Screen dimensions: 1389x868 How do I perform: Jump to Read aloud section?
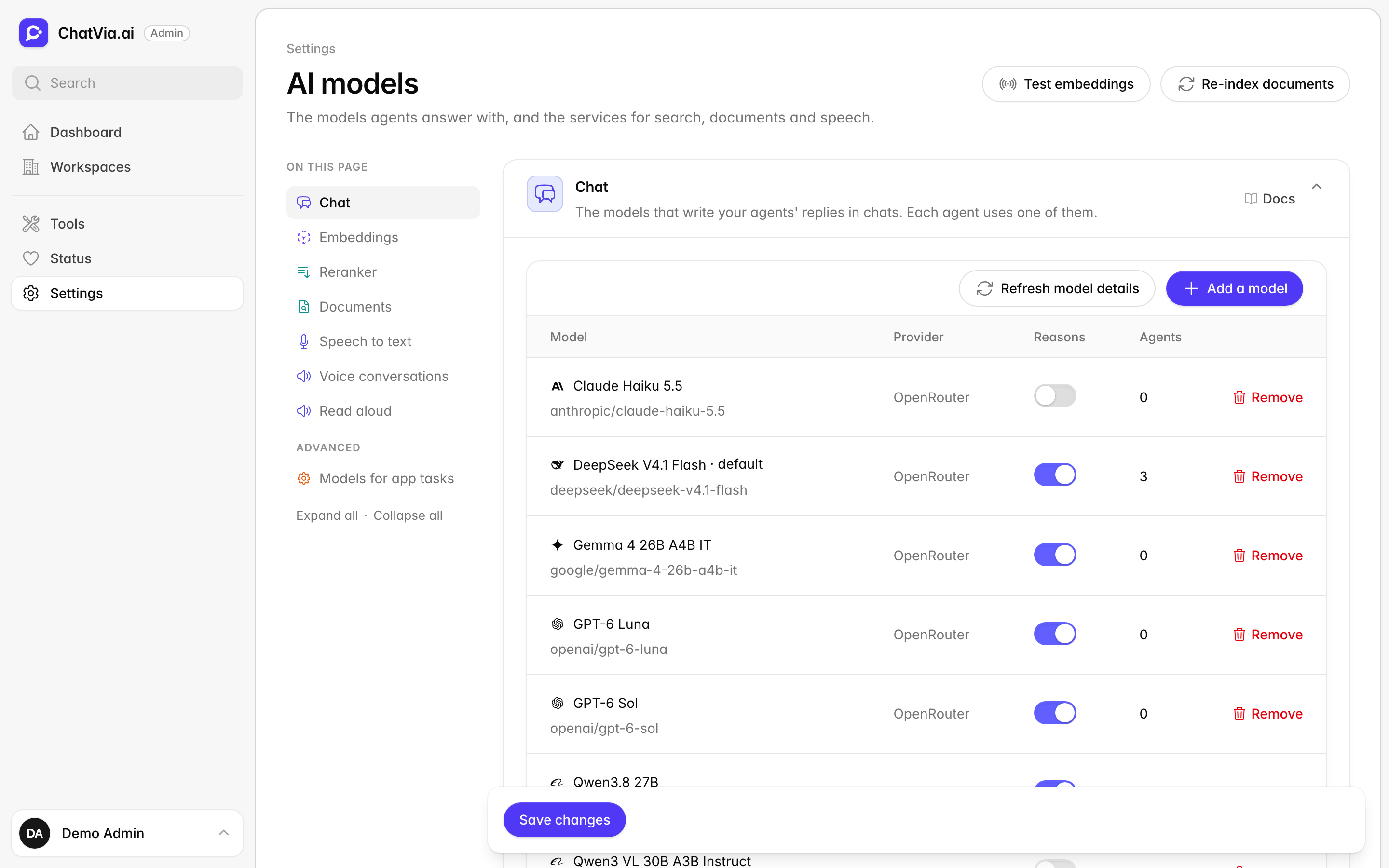point(383,411)
